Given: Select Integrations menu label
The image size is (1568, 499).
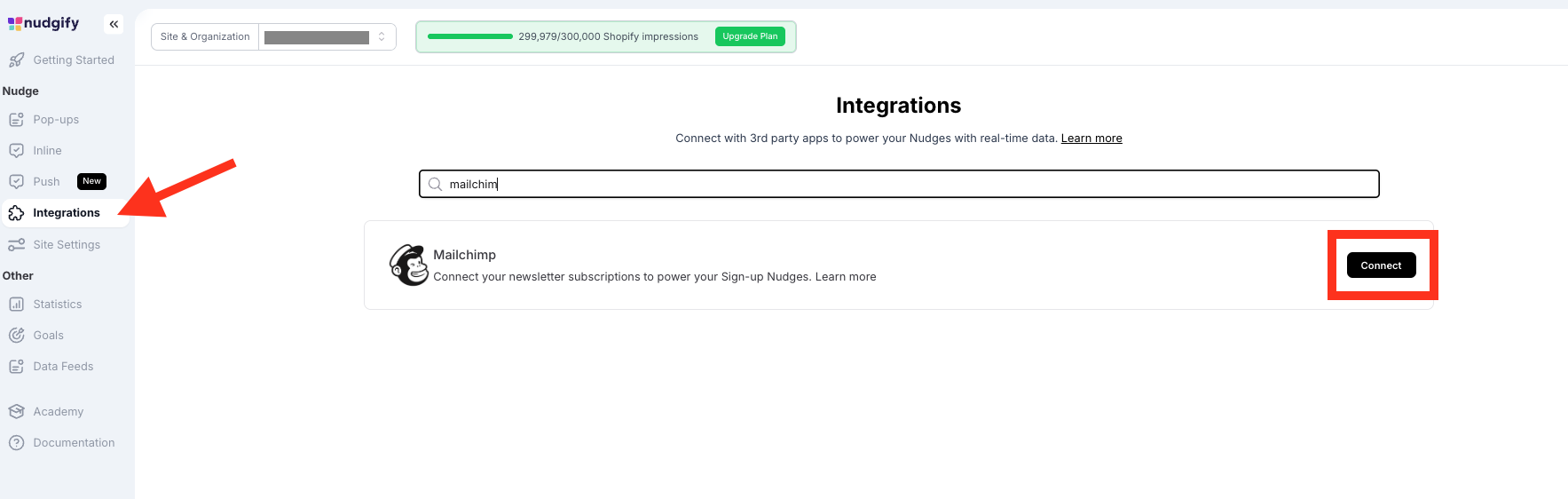Looking at the screenshot, I should tap(67, 213).
